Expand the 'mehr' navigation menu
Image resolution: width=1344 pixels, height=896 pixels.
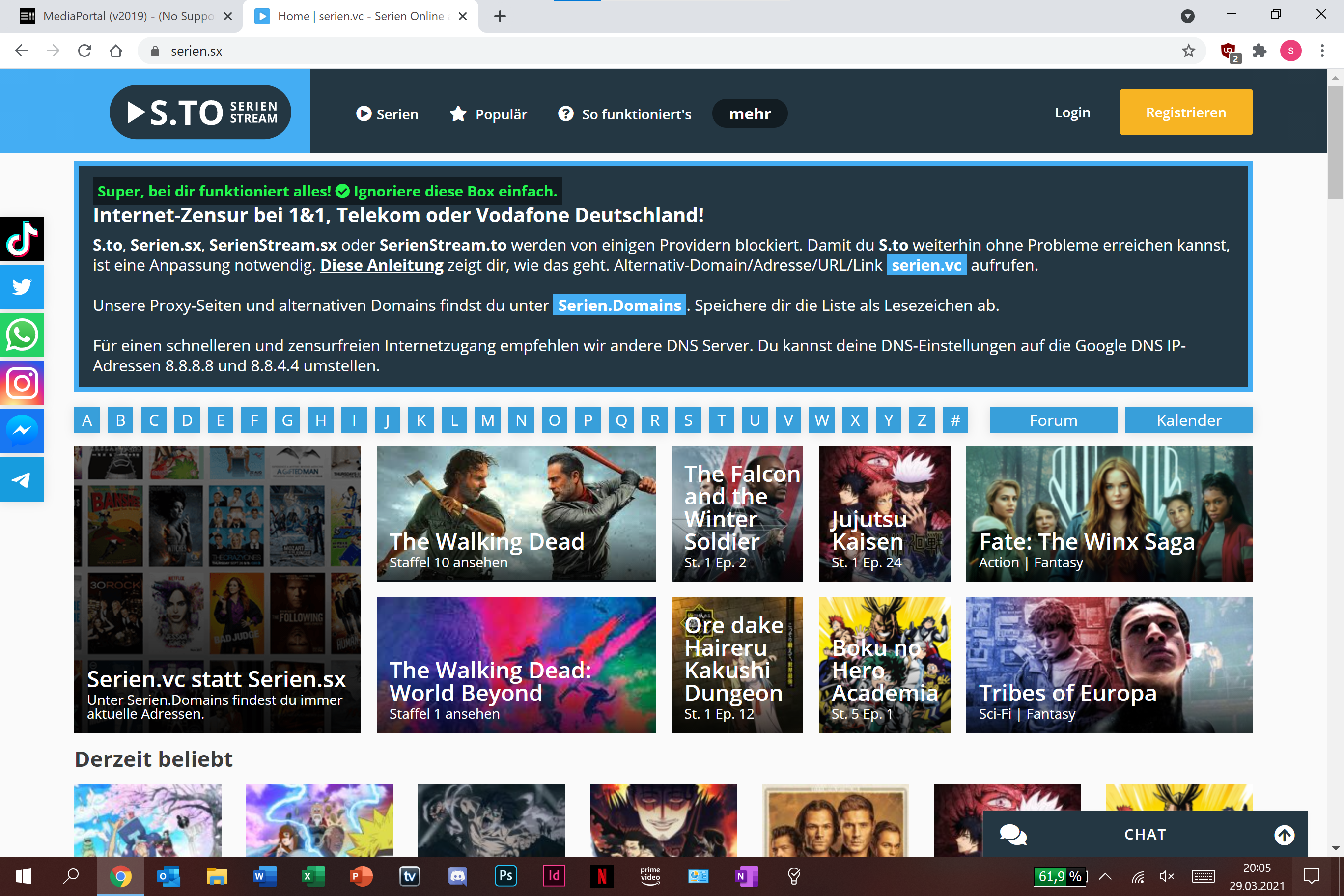pyautogui.click(x=750, y=113)
